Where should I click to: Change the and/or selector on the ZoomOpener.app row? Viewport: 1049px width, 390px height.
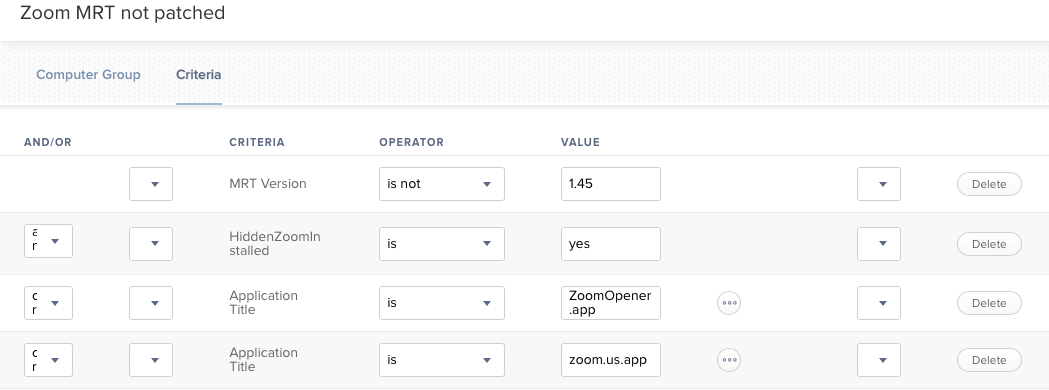pyautogui.click(x=48, y=303)
